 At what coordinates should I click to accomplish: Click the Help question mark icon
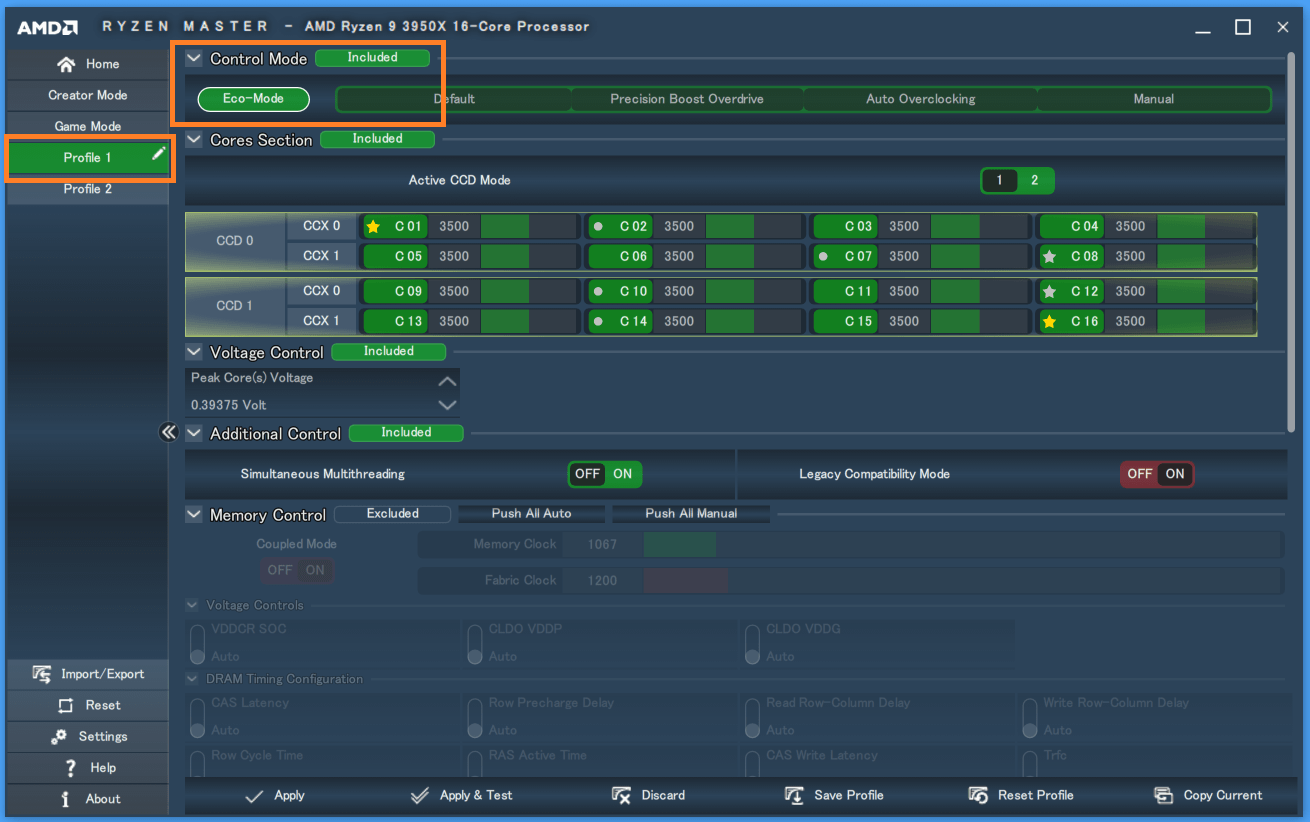coord(70,768)
